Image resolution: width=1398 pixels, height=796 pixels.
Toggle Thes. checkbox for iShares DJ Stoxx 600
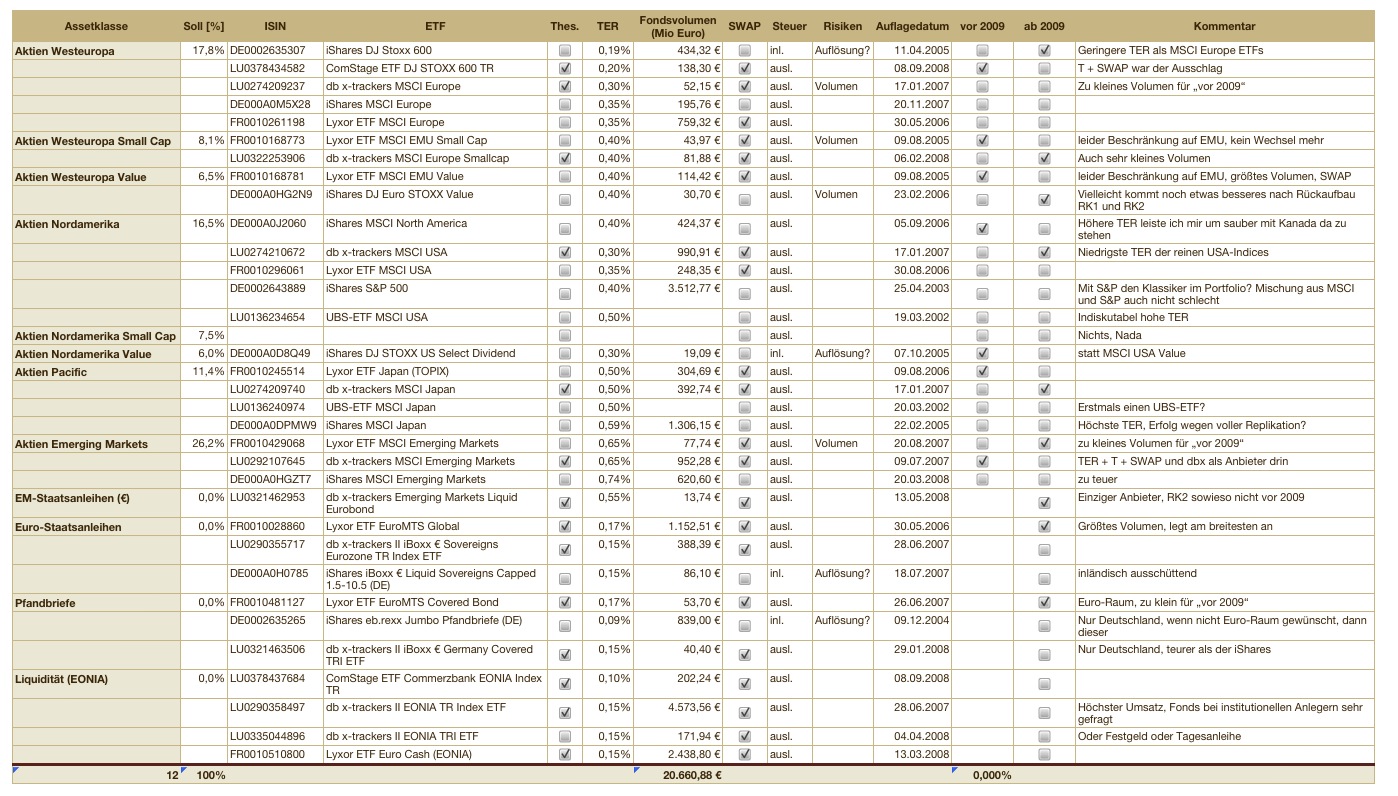(565, 50)
